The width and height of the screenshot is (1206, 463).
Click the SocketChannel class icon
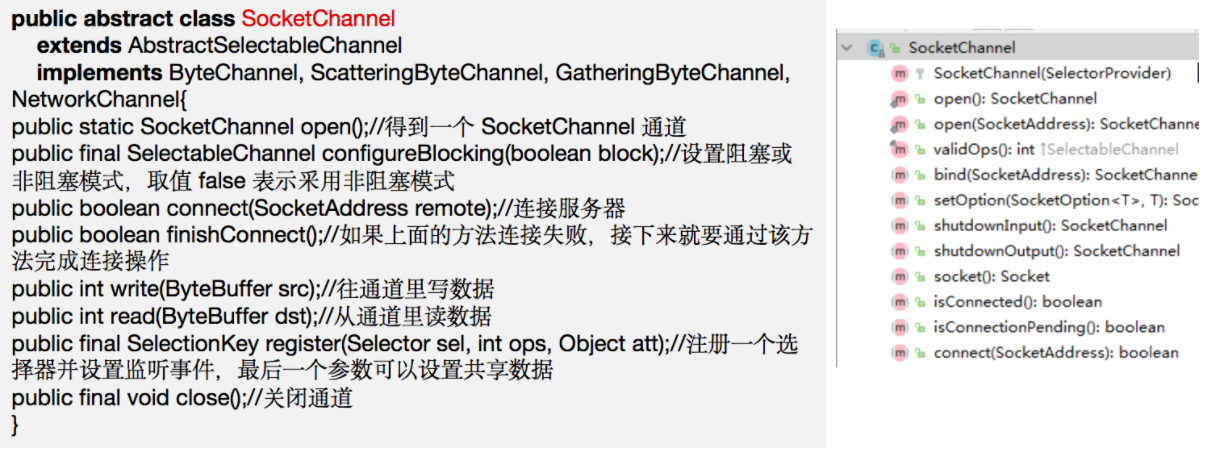point(876,47)
